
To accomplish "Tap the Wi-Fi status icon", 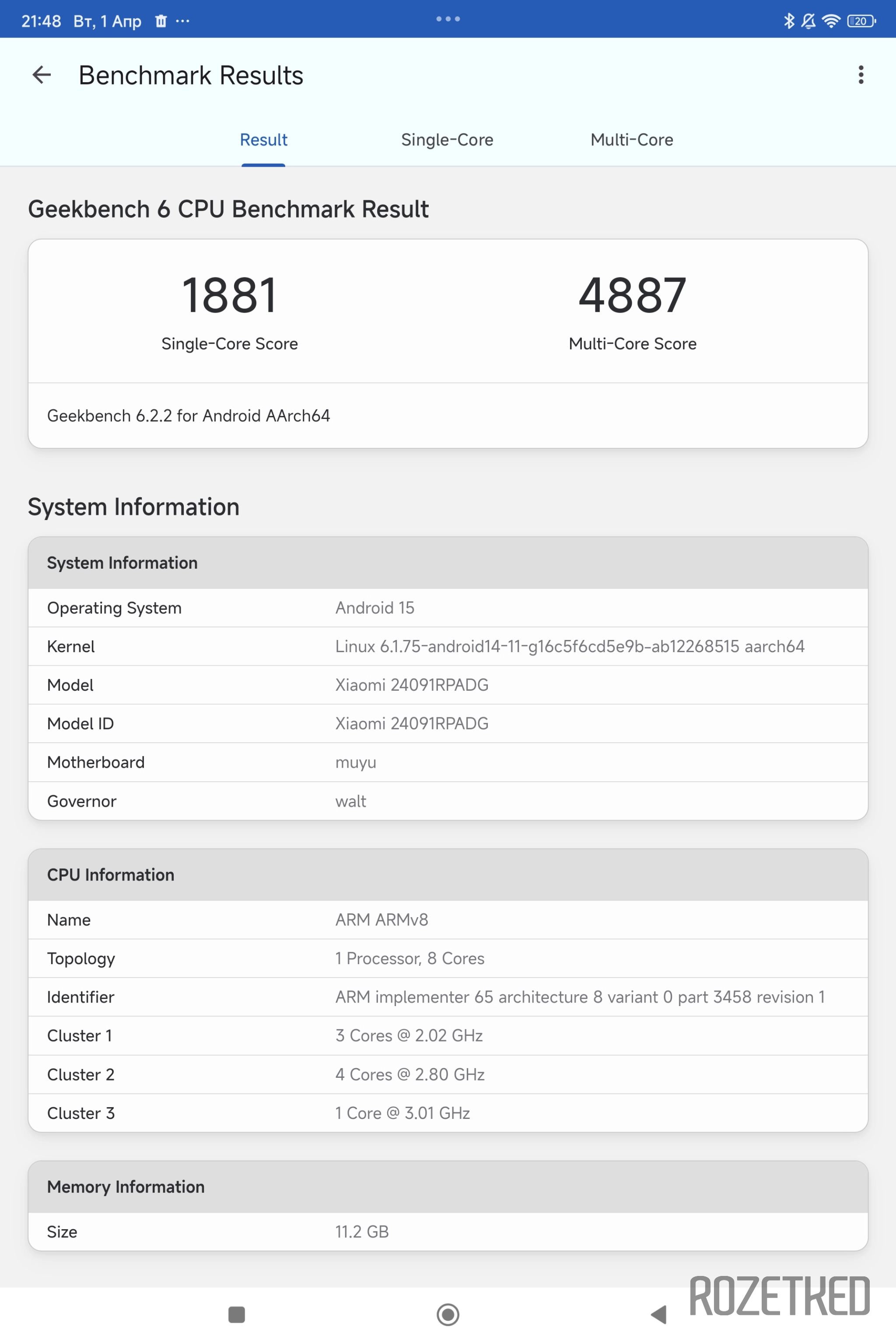I will click(x=831, y=21).
